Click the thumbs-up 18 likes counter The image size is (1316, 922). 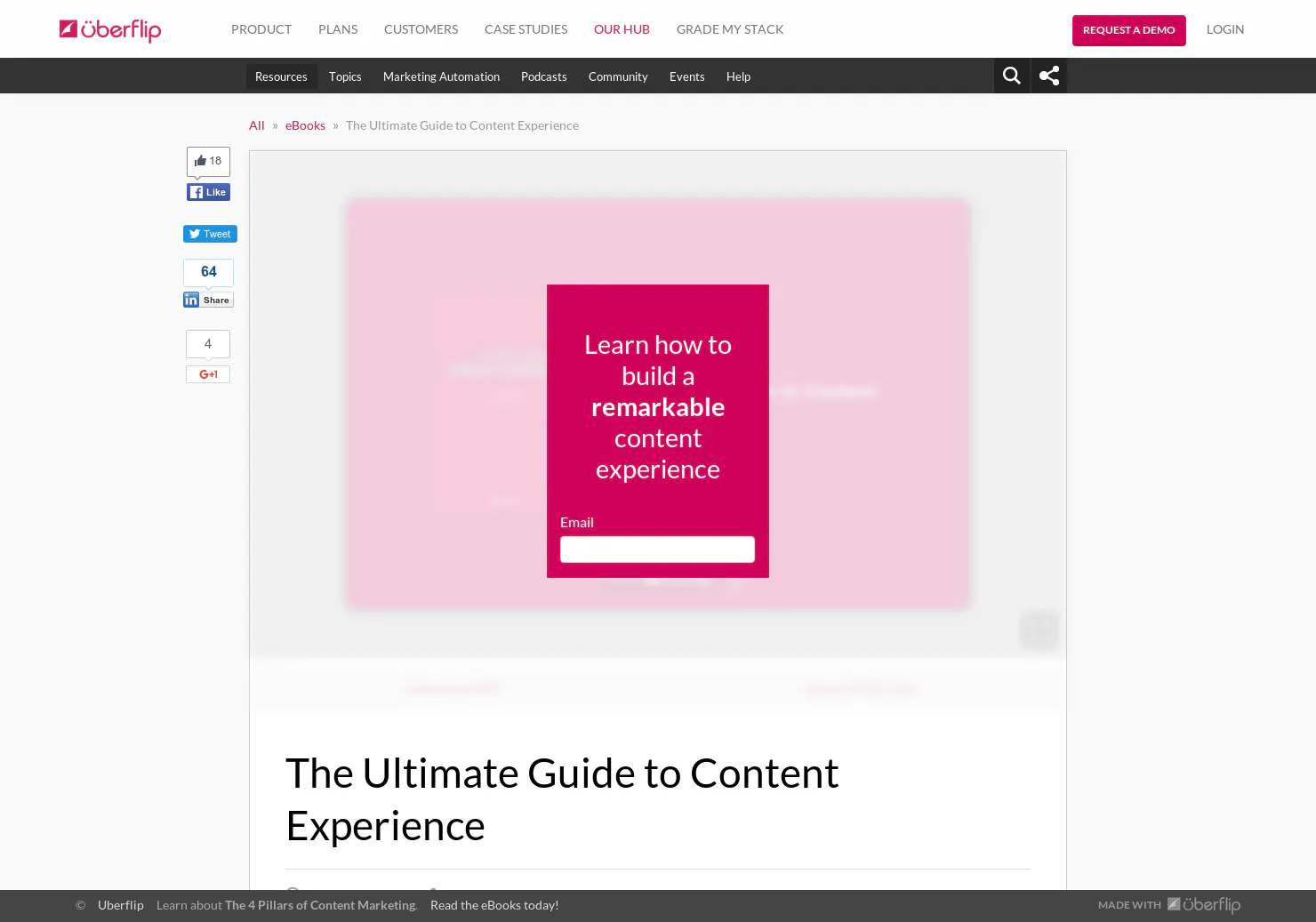tap(208, 161)
